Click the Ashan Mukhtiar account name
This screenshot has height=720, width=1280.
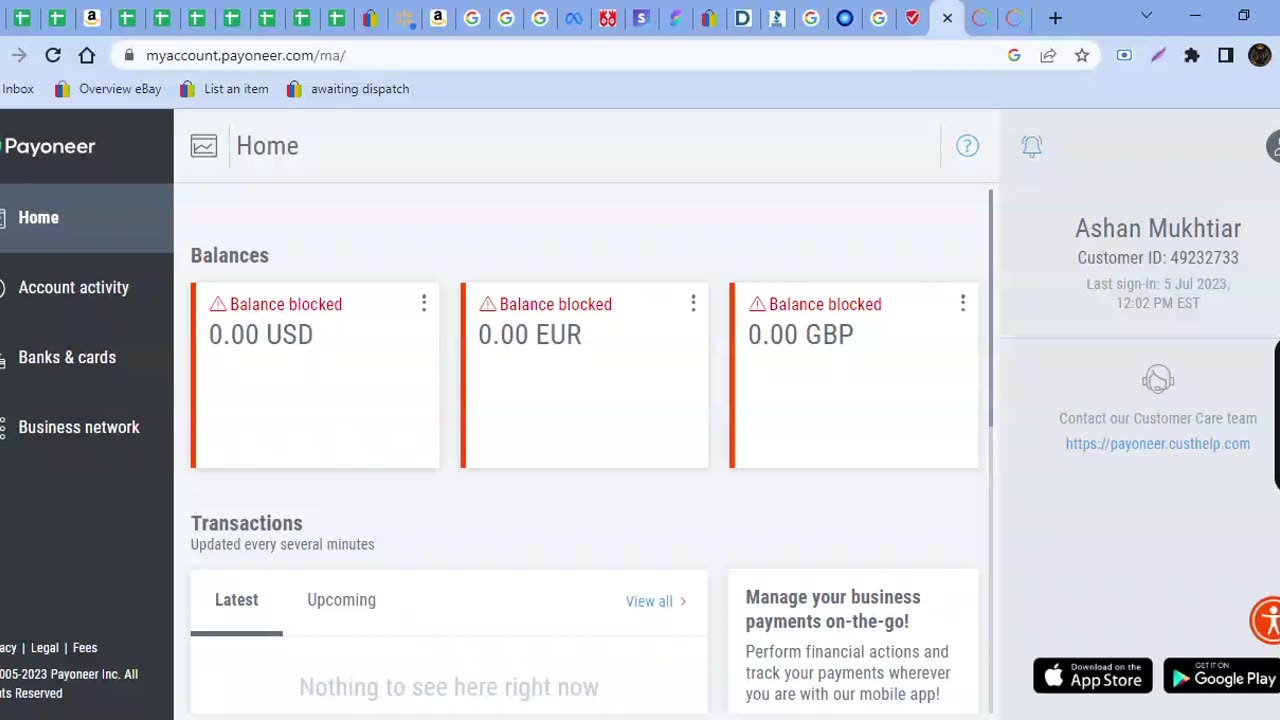point(1158,229)
